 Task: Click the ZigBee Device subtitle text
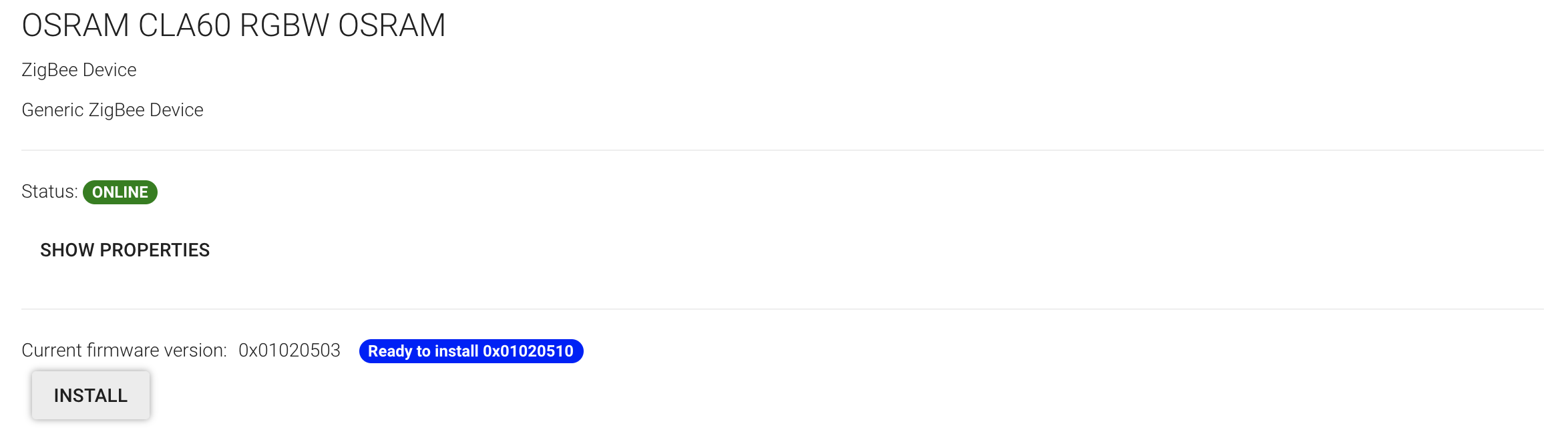pos(79,70)
